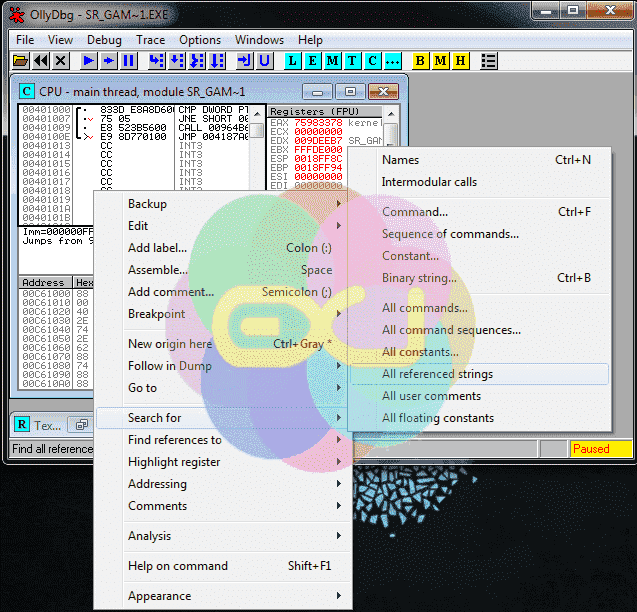Click the Step into toolbar icon
Screen dimensions: 637x612
tap(157, 61)
